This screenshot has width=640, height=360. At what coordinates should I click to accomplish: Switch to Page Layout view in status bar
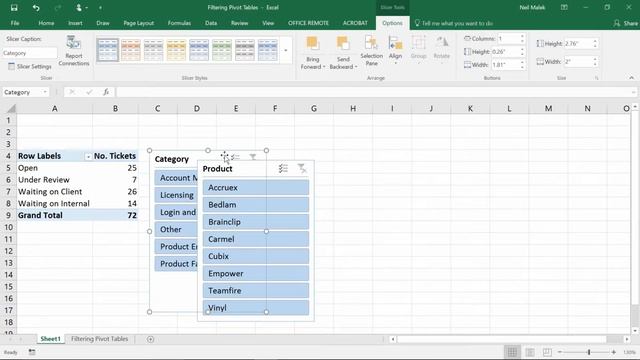(530, 352)
